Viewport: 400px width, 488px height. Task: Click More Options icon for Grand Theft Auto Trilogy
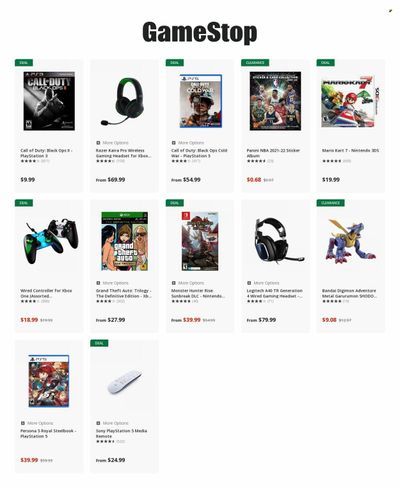(x=98, y=283)
